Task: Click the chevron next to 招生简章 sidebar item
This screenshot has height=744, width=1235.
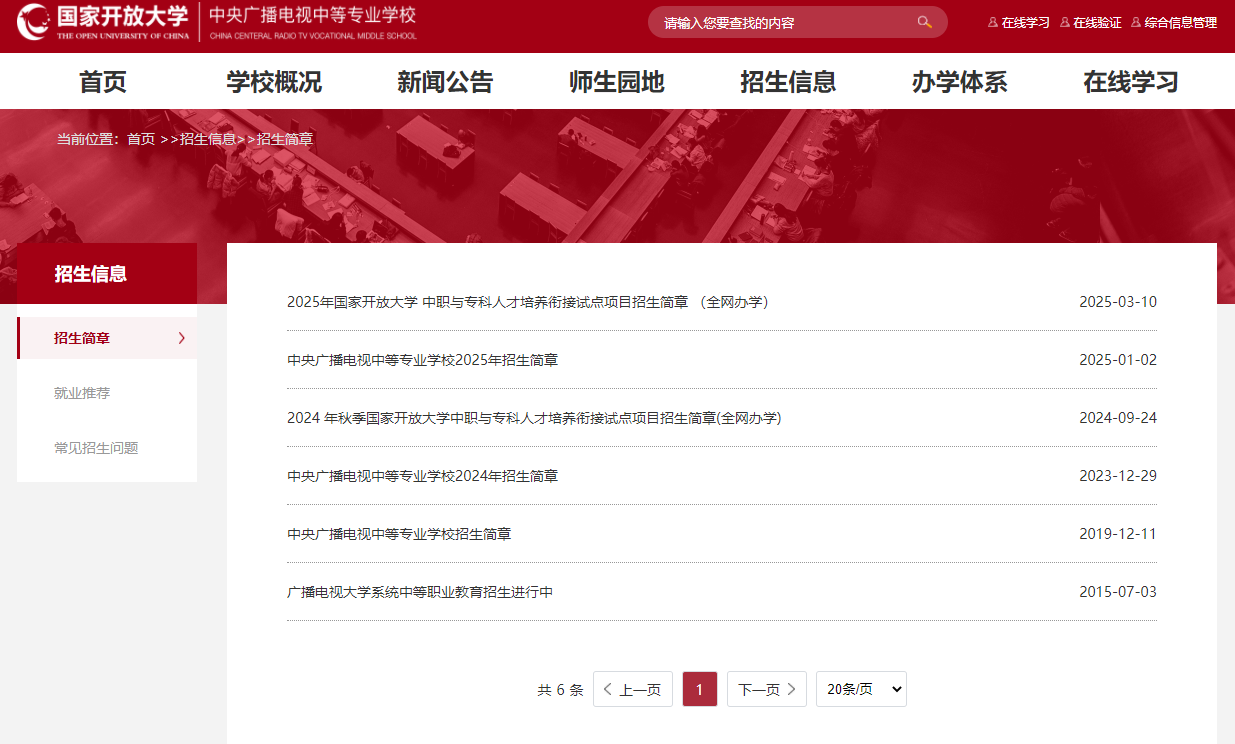Action: [181, 338]
